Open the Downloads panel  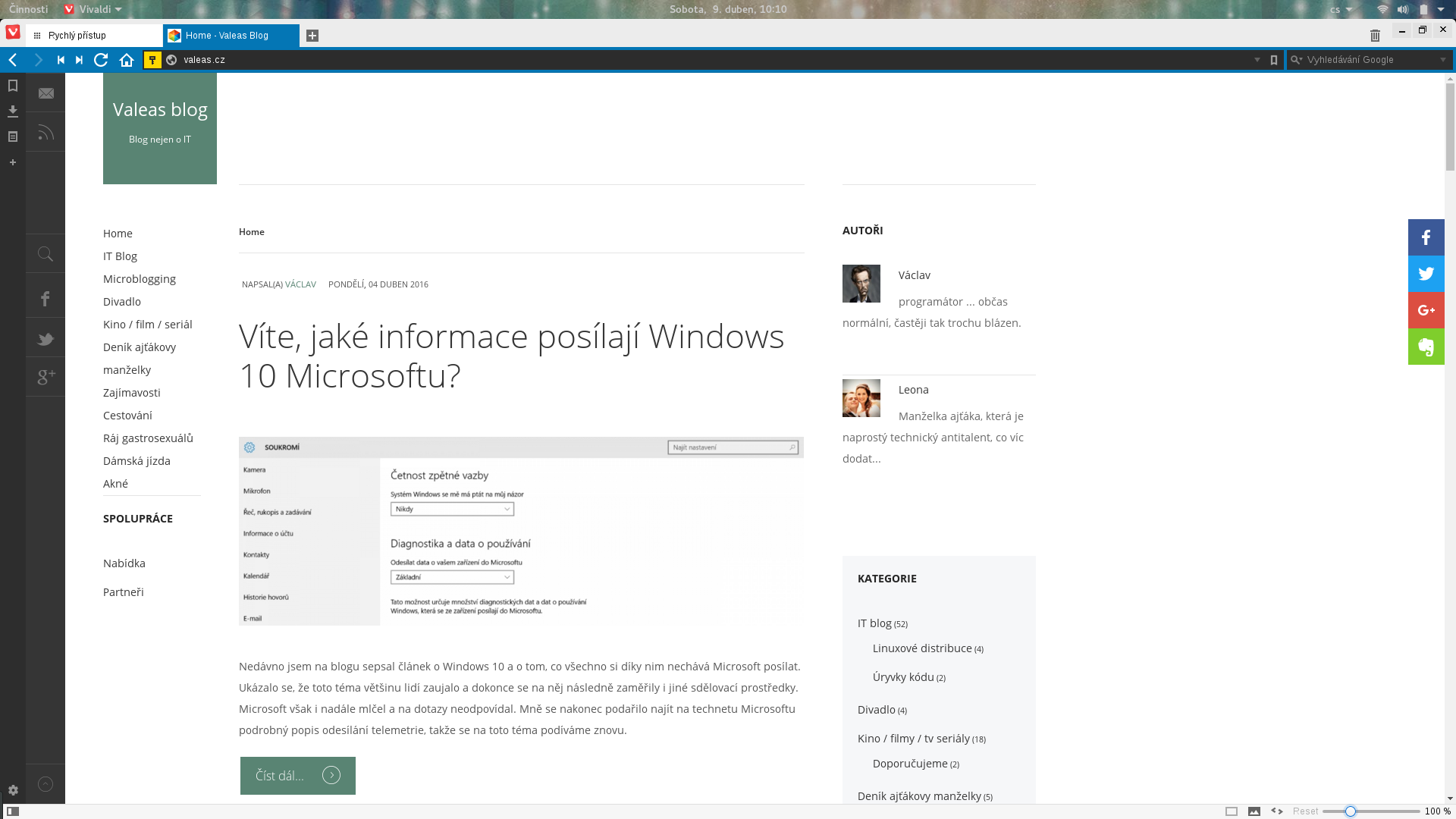13,111
